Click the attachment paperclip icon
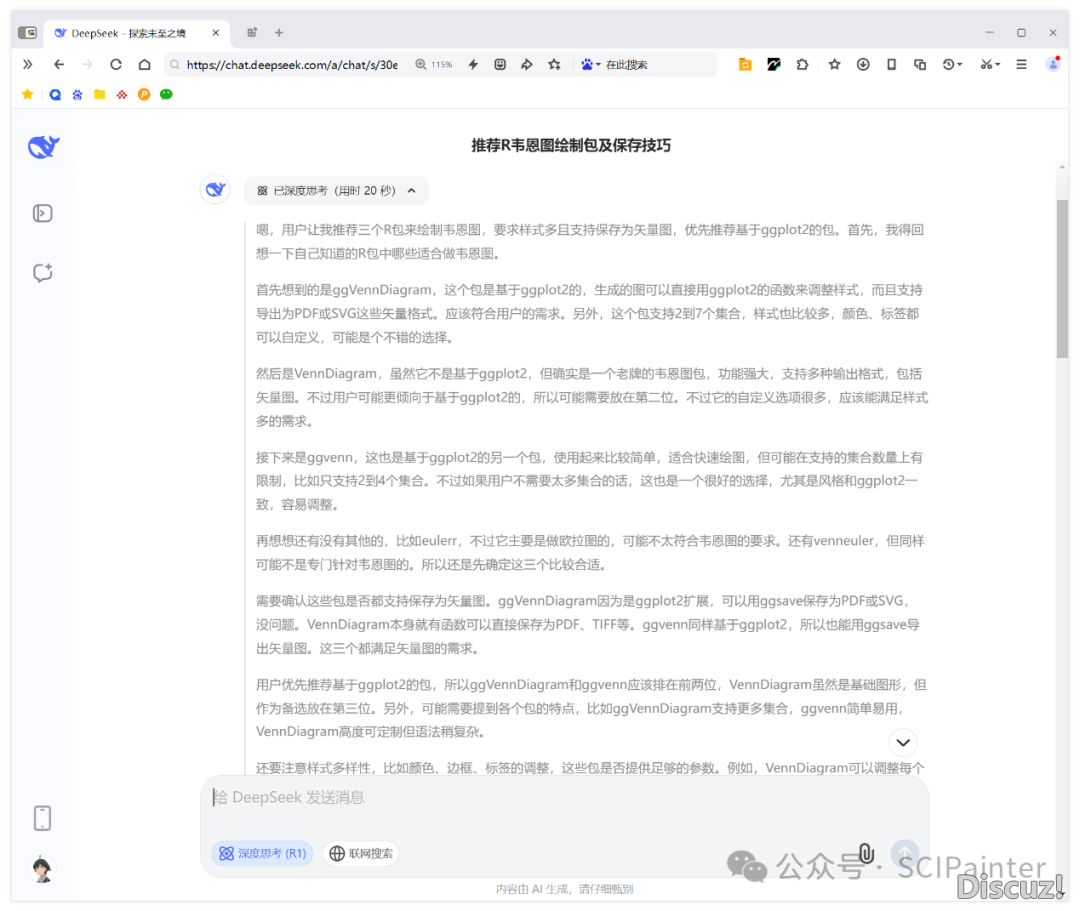This screenshot has height=911, width=1080. [x=867, y=854]
